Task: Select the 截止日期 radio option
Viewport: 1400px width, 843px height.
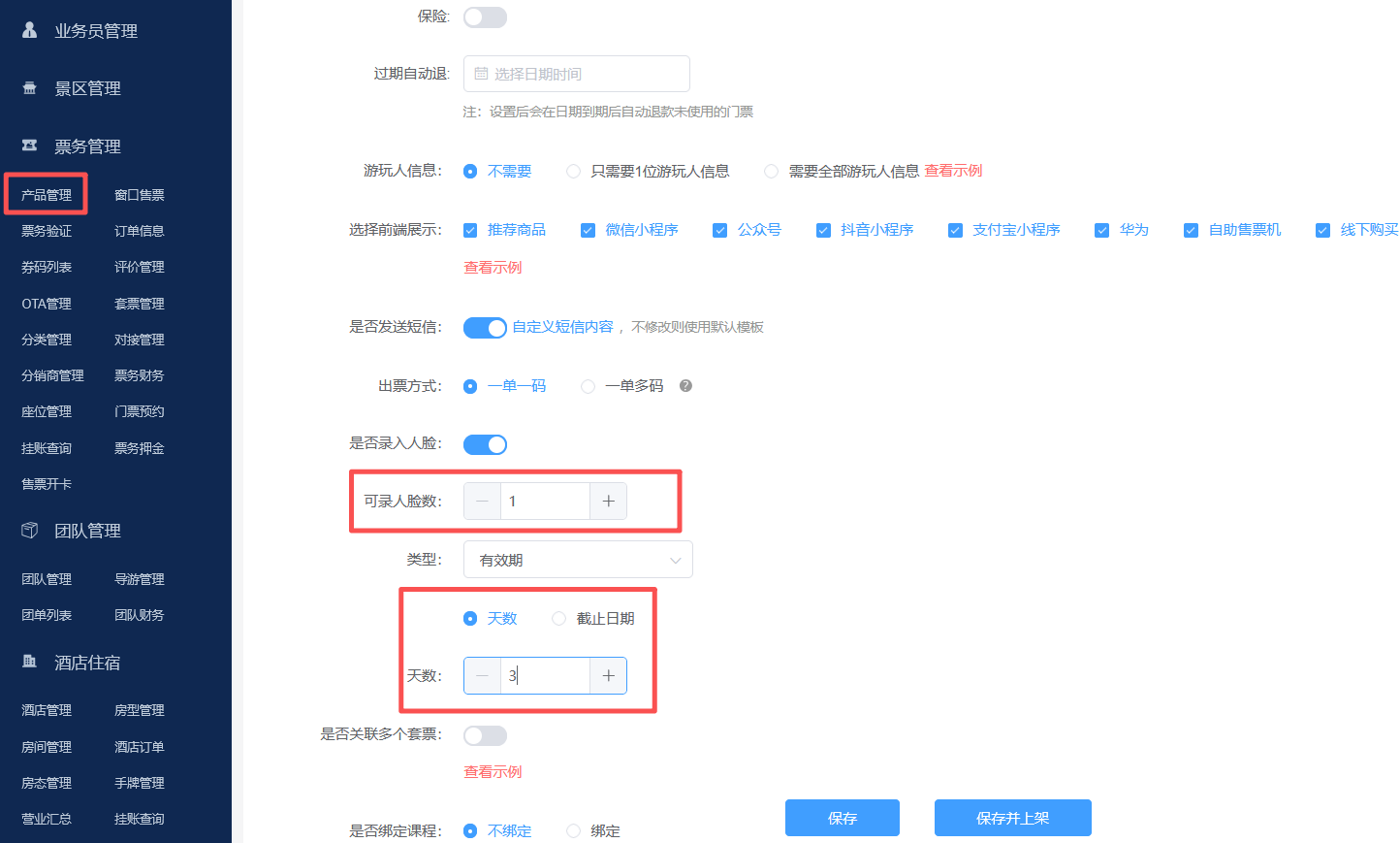Action: tap(558, 618)
